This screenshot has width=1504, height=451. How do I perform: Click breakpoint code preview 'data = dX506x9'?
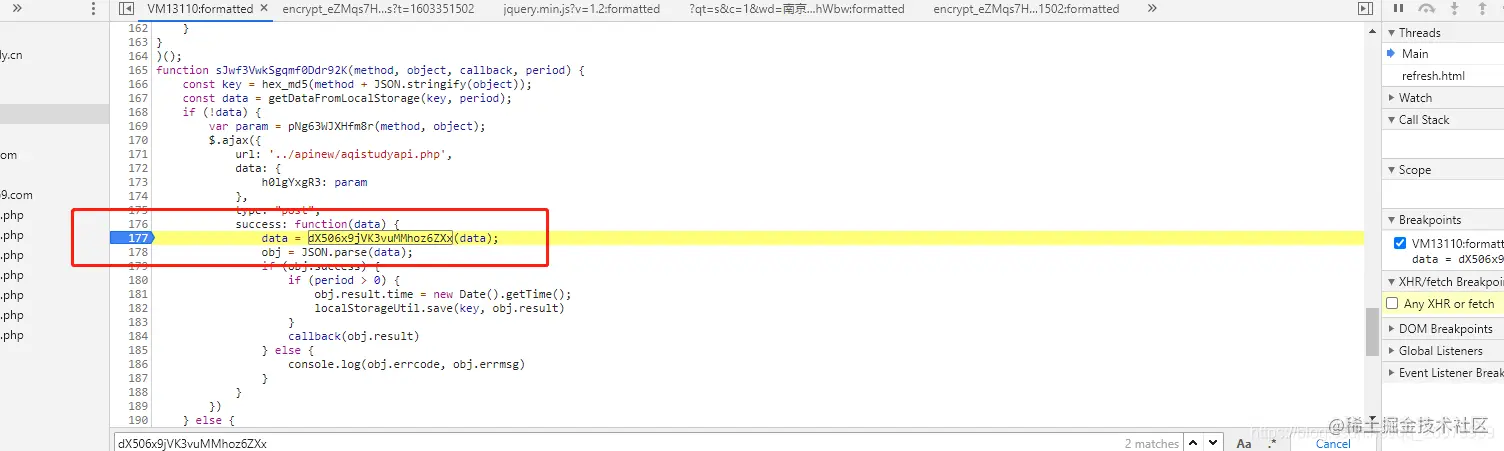pyautogui.click(x=1458, y=259)
